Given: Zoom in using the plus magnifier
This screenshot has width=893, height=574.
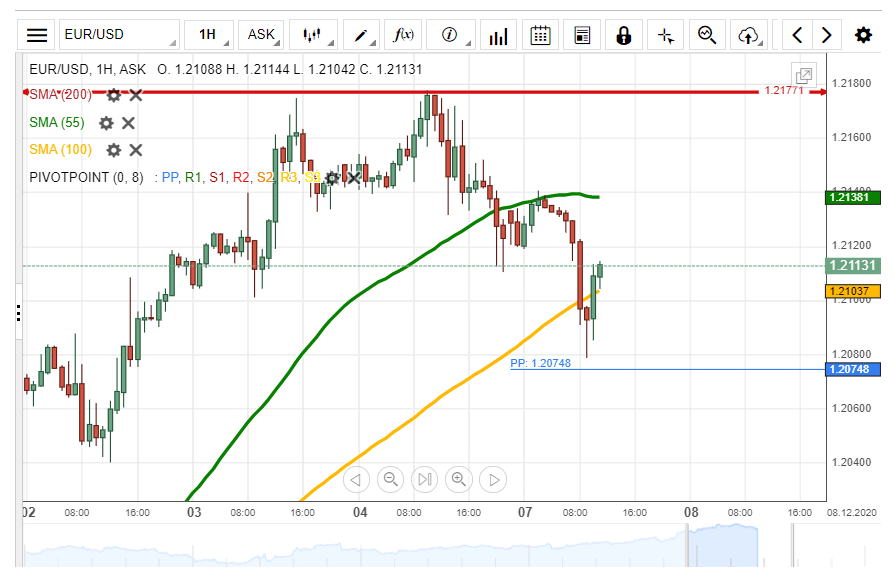Looking at the screenshot, I should click(459, 479).
